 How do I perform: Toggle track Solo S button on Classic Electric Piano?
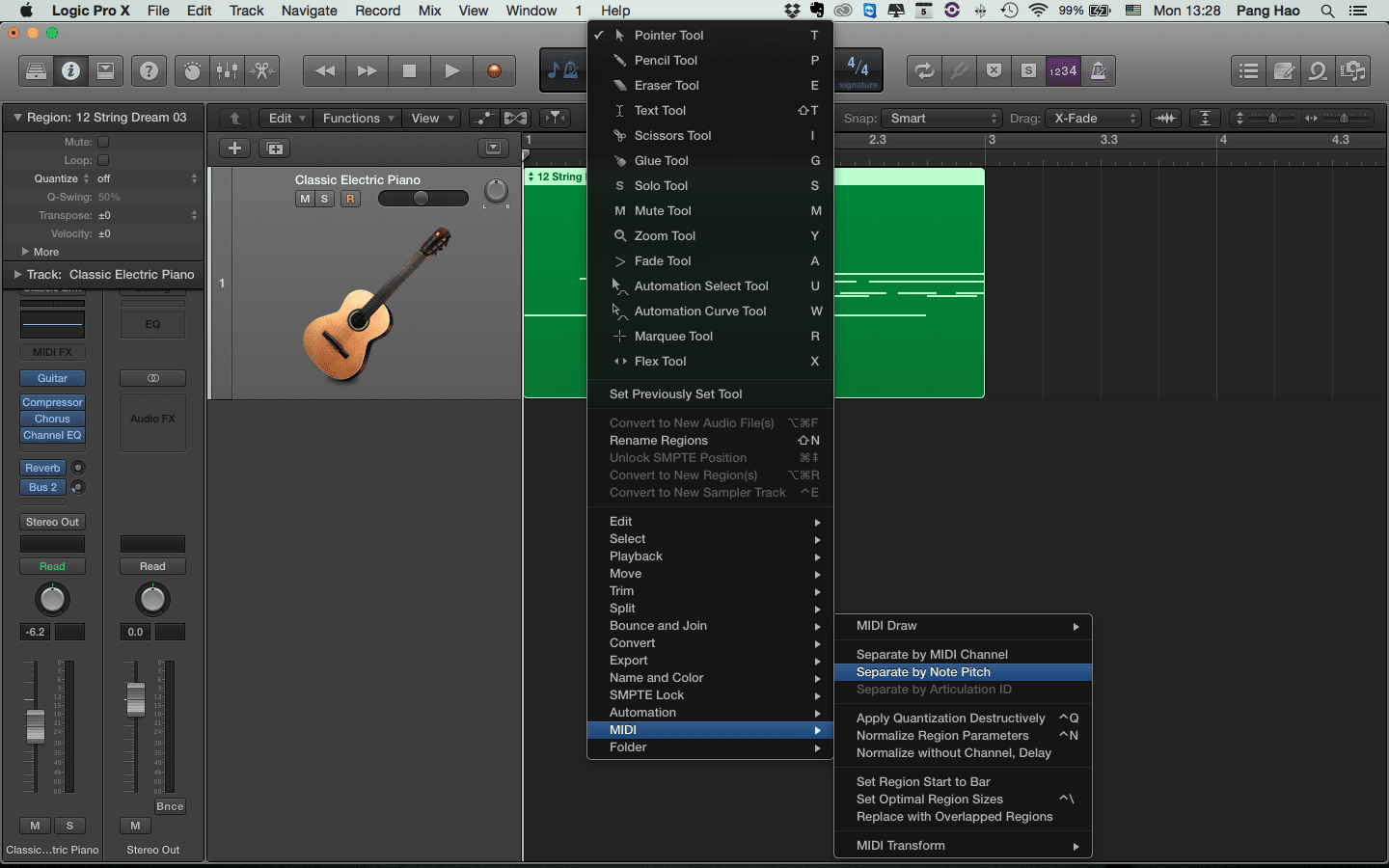[325, 199]
